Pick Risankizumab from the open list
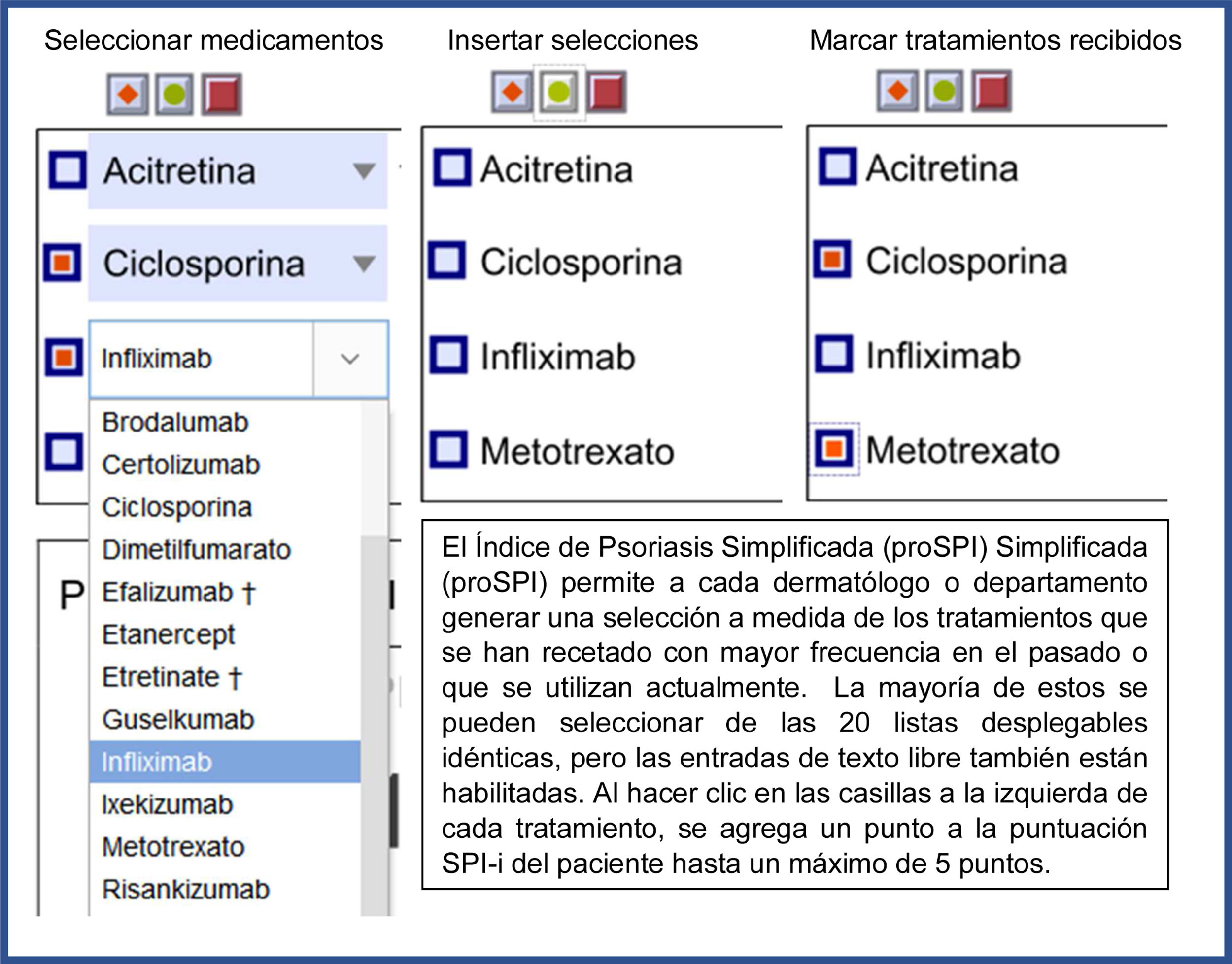The image size is (1232, 964). tap(186, 890)
